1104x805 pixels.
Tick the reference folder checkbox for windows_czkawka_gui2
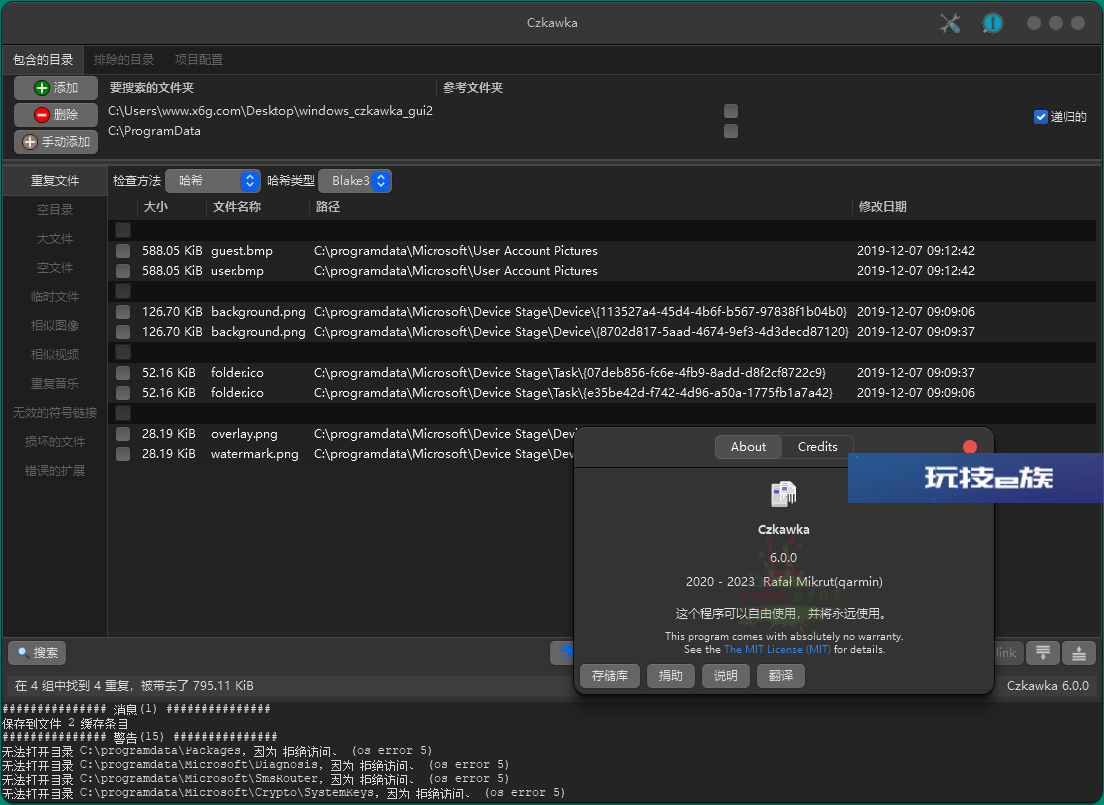(x=731, y=111)
